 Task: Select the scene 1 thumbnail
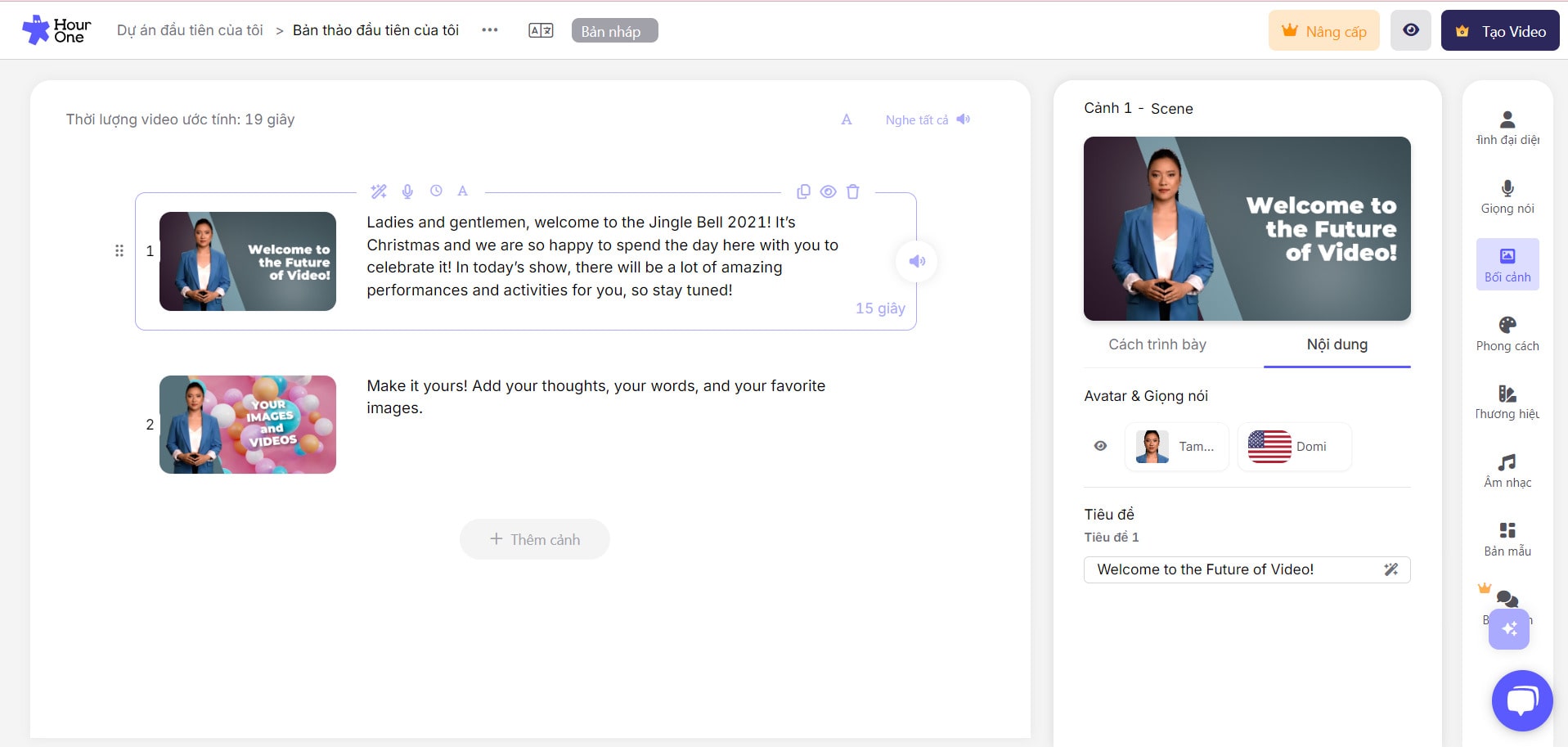(248, 261)
